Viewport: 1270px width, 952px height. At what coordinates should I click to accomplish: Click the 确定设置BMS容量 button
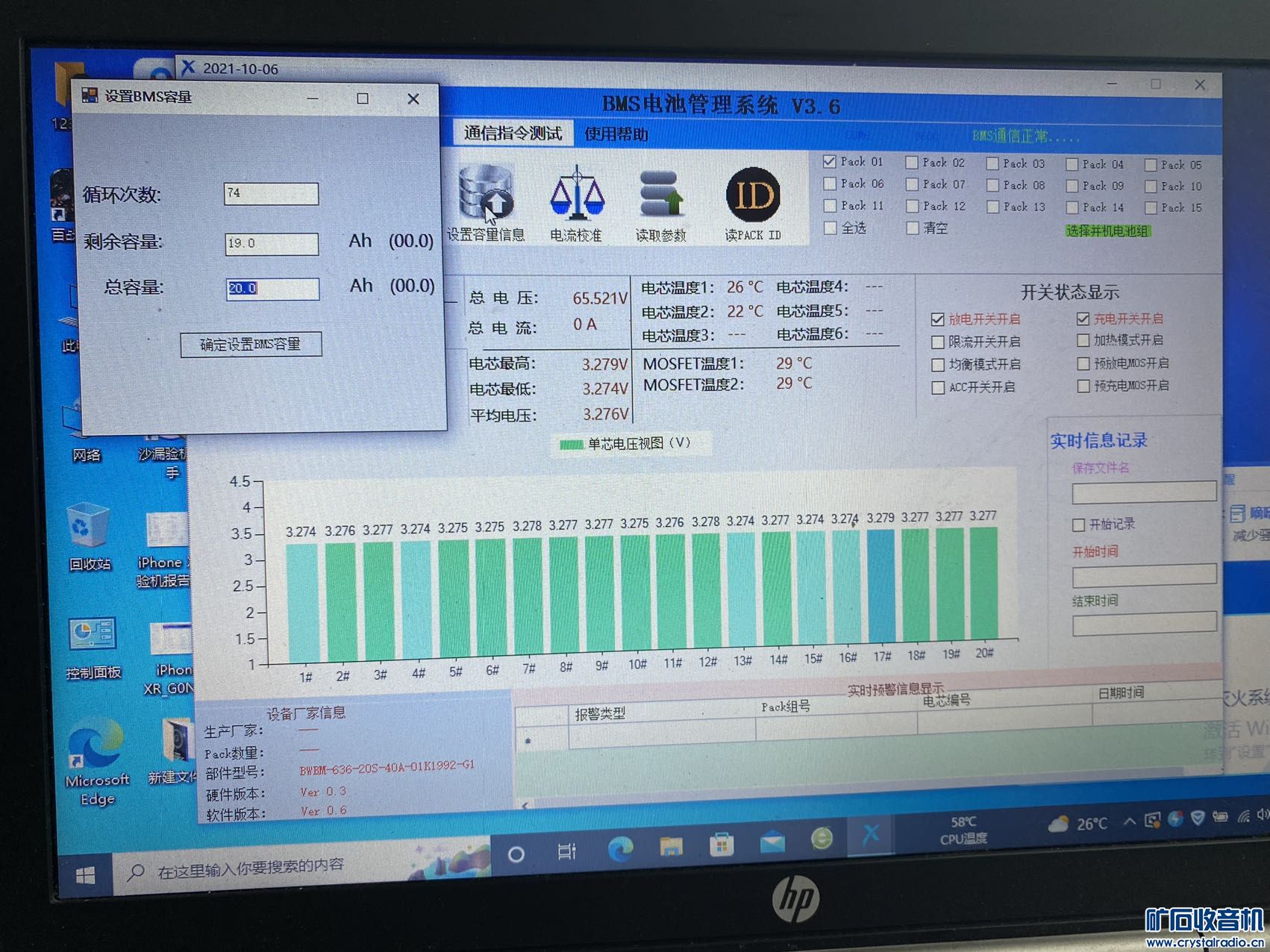(x=251, y=344)
